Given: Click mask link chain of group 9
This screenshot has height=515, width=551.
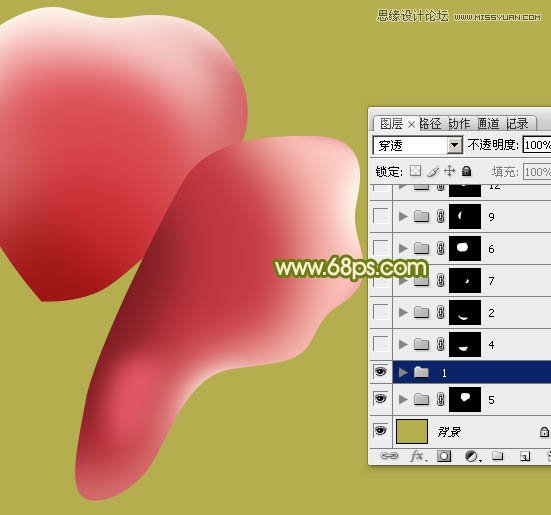Looking at the screenshot, I should [440, 216].
